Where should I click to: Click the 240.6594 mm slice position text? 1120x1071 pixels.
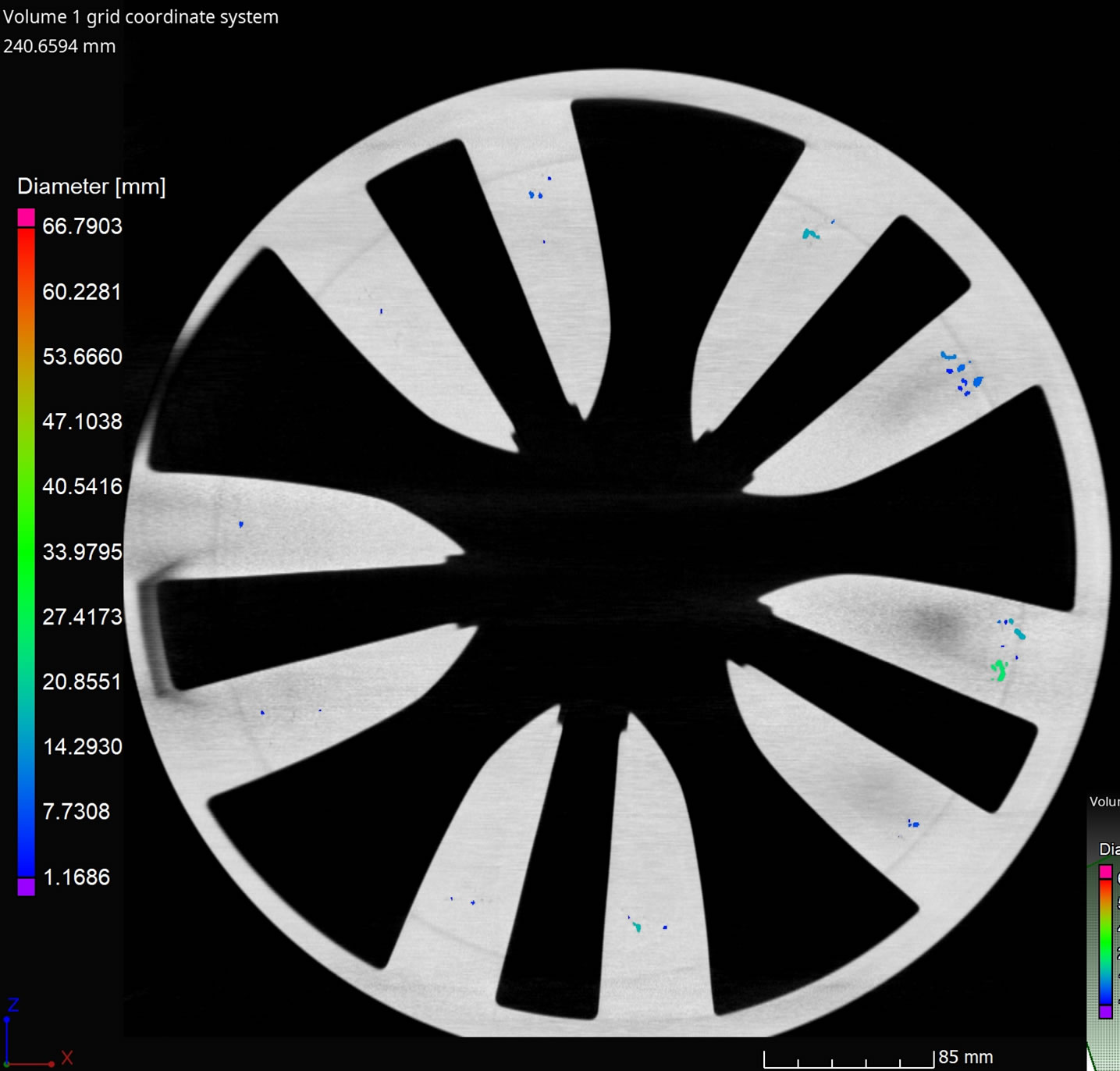(x=59, y=46)
